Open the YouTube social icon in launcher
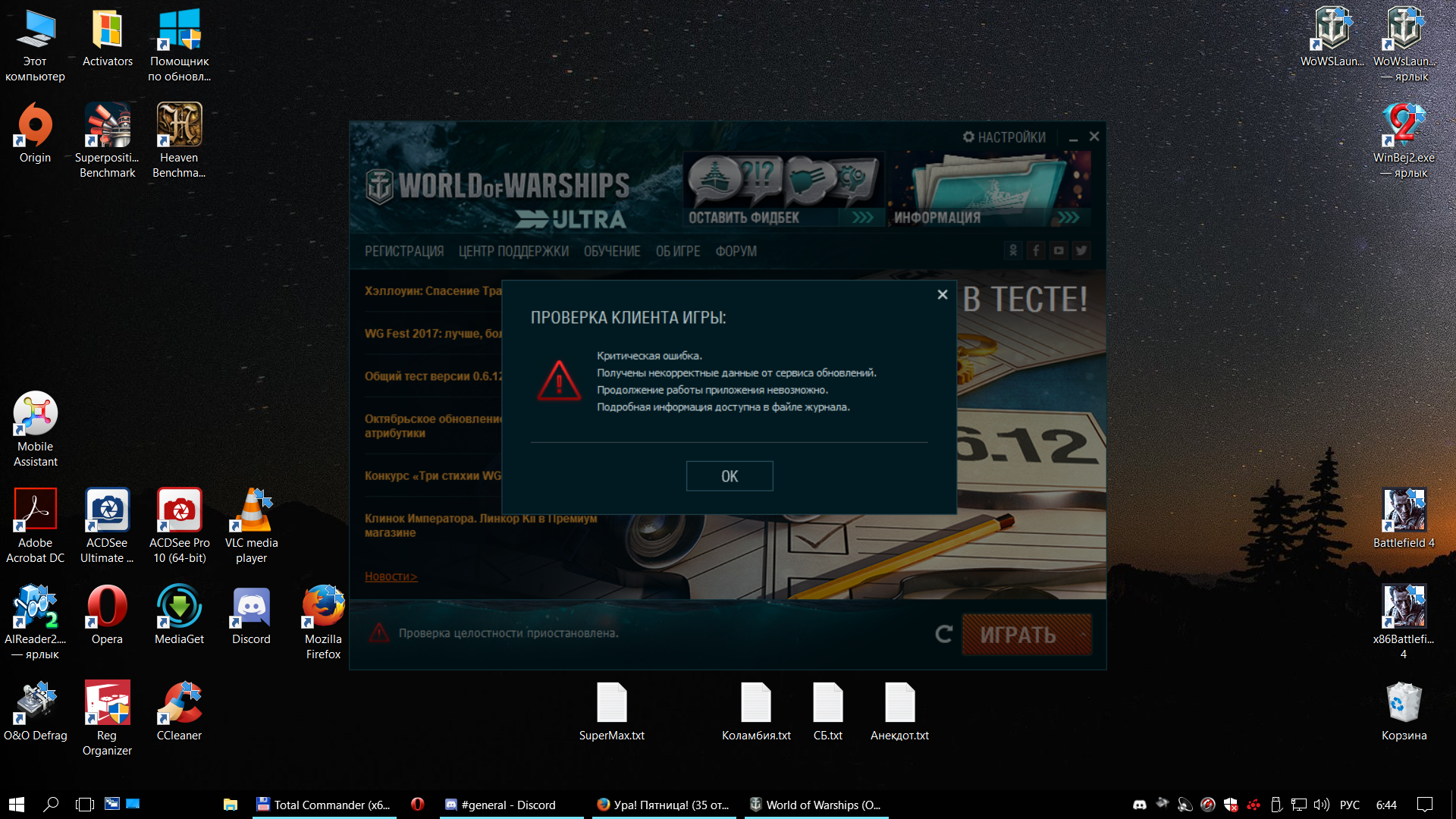Screen dimensions: 1456x819 click(x=1059, y=250)
